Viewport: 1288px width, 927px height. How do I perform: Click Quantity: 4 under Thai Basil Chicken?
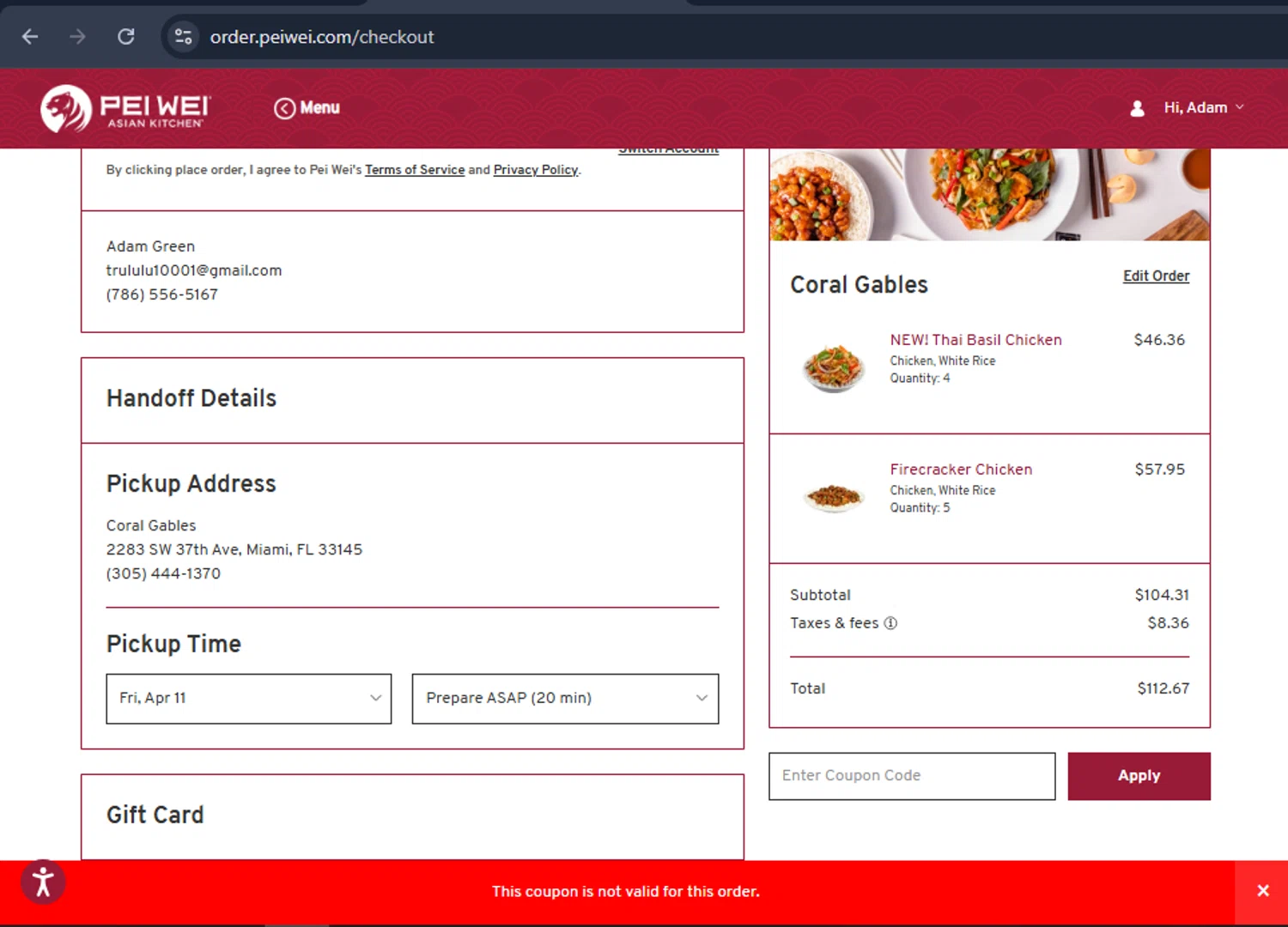tap(920, 379)
